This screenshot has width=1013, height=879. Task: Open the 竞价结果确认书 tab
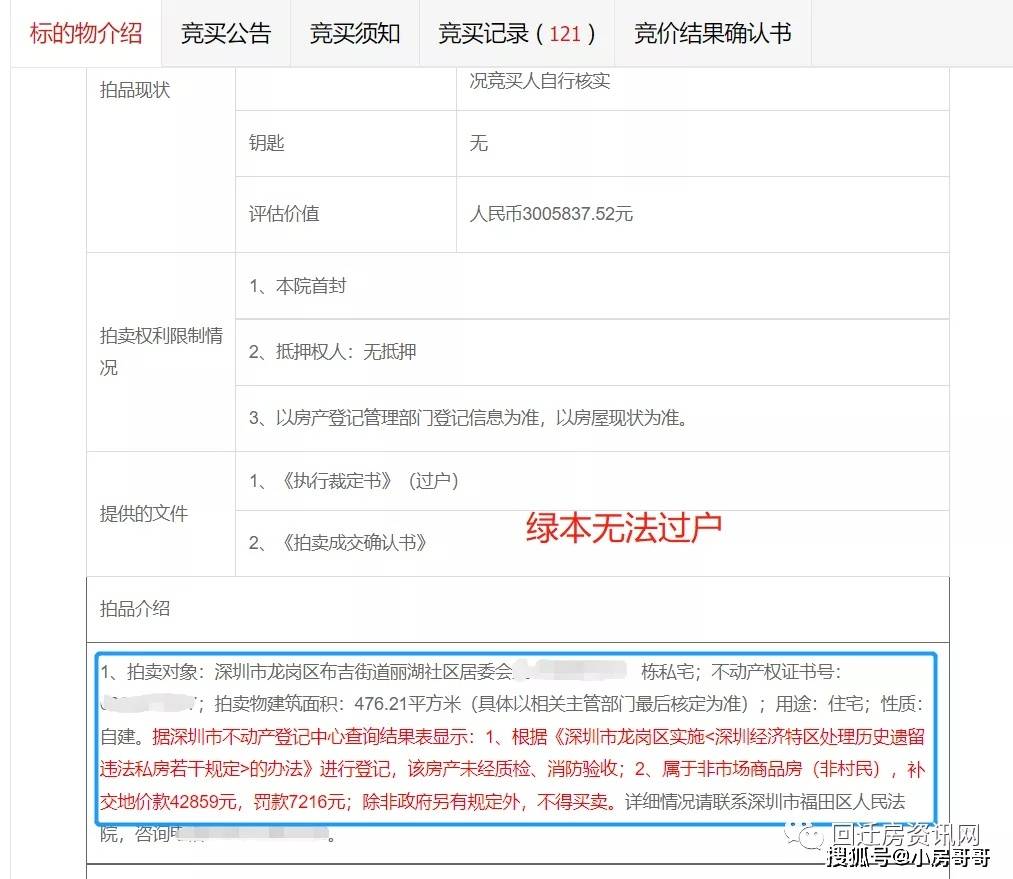click(712, 33)
